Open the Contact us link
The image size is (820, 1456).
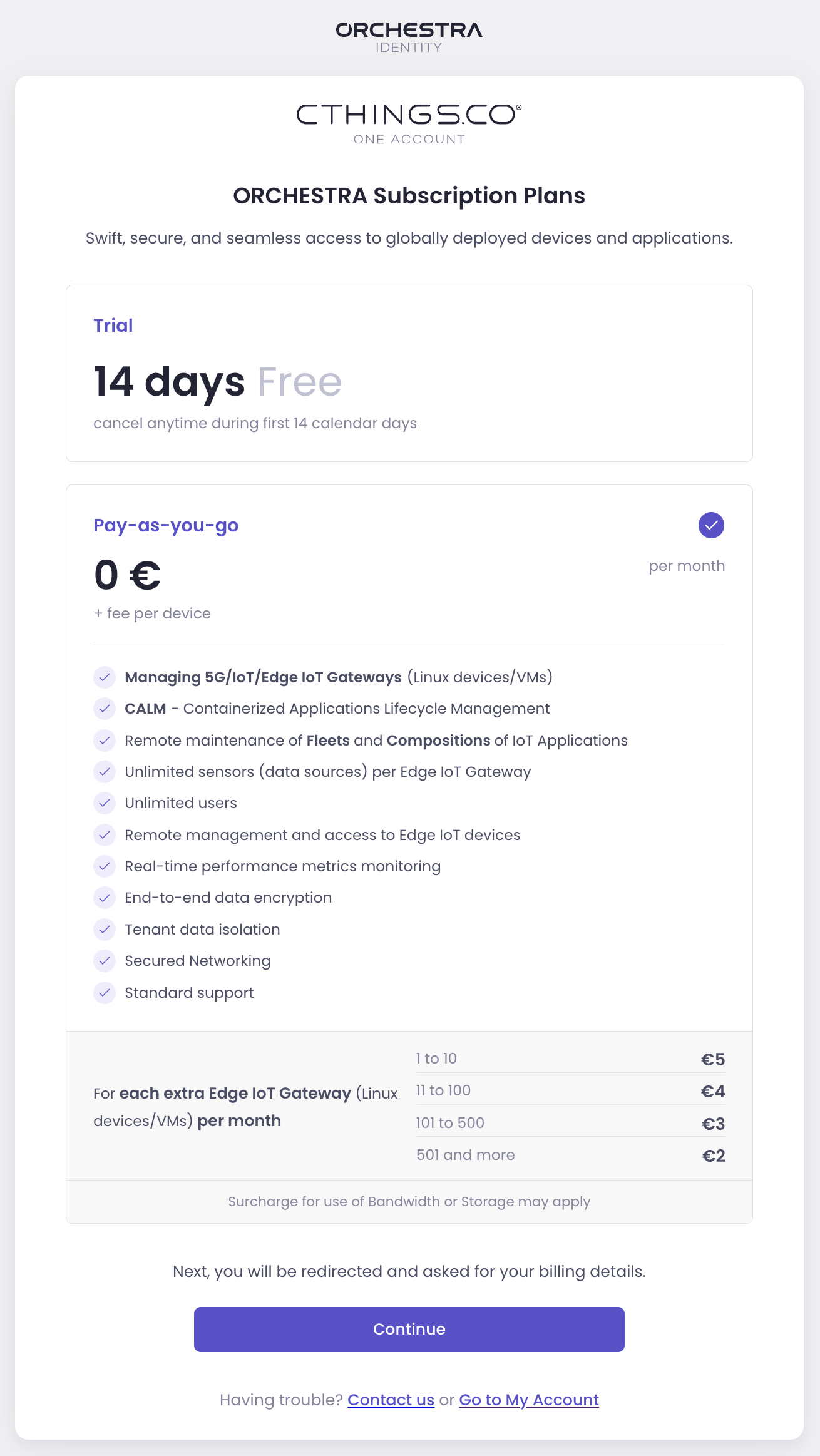pos(391,1400)
